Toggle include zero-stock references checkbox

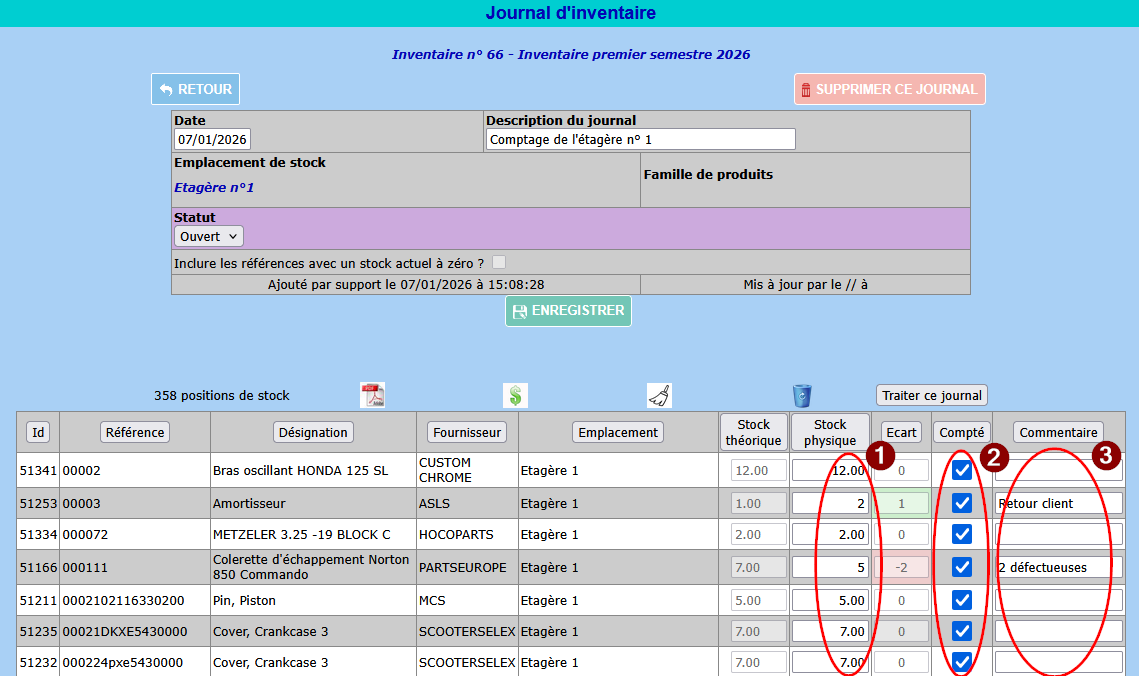[499, 262]
